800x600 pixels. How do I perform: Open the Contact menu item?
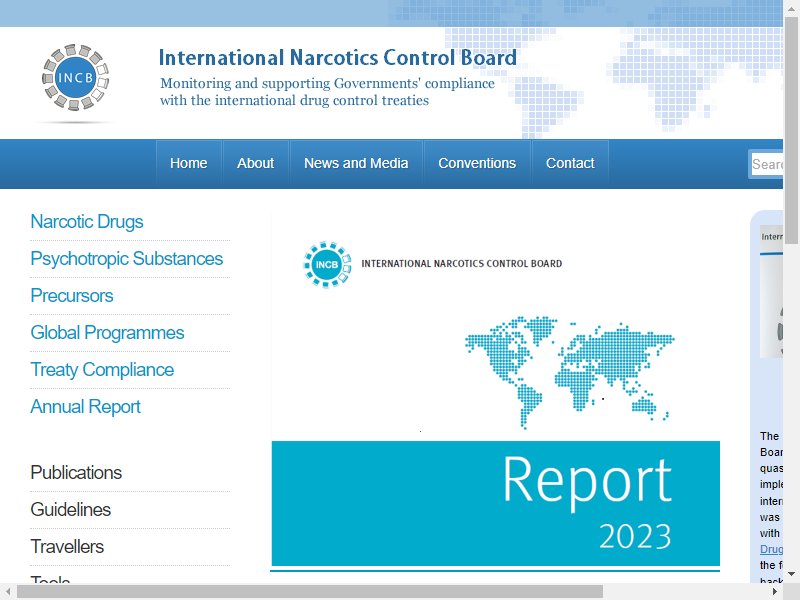point(570,163)
